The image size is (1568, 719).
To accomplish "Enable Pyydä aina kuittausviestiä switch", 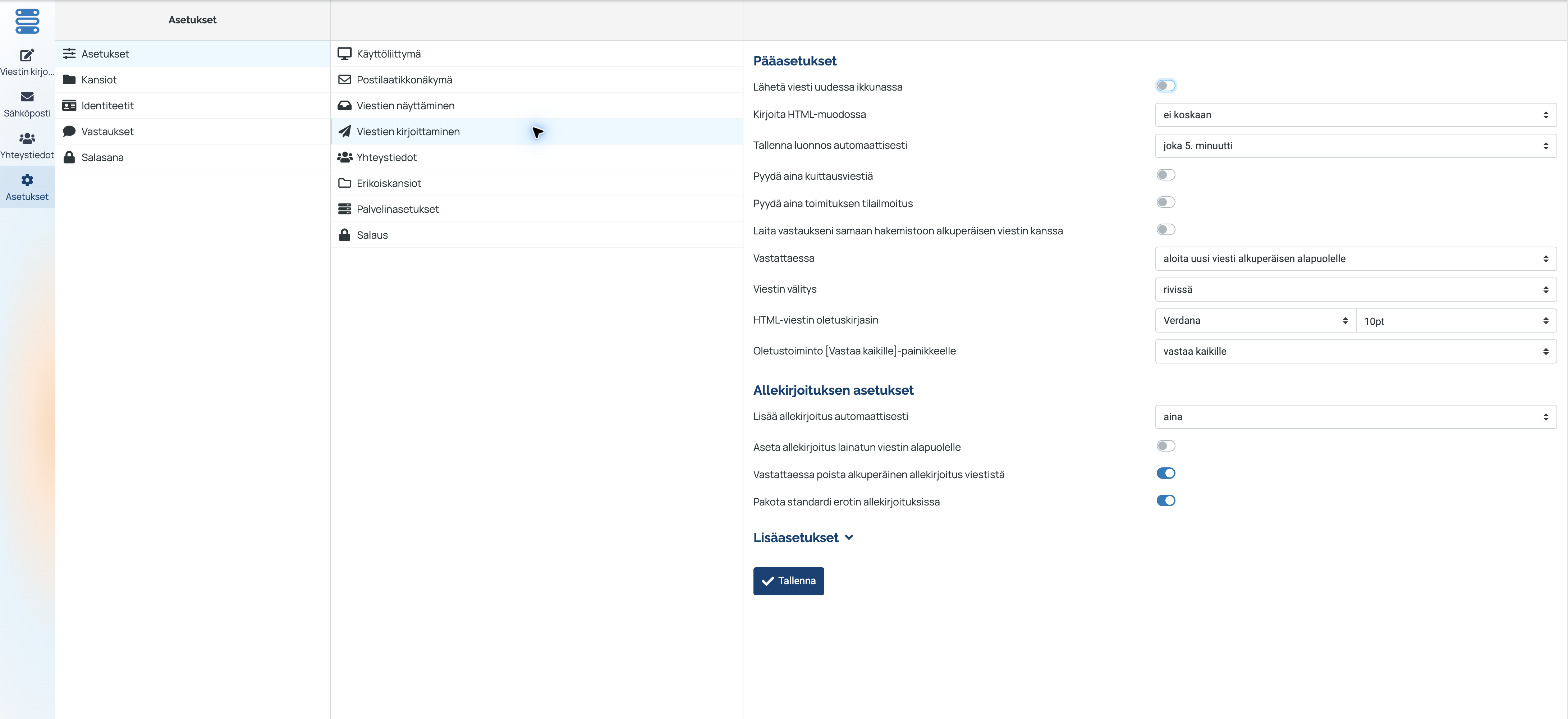I will tap(1166, 175).
